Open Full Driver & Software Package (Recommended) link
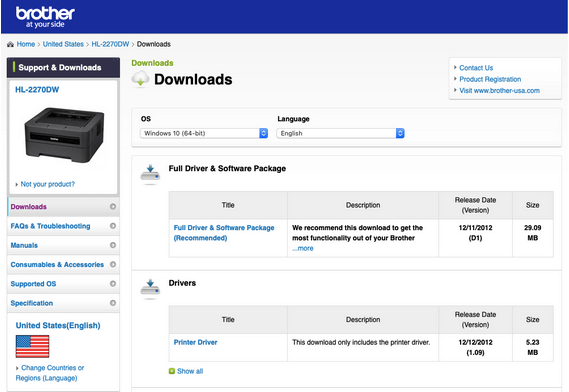Image resolution: width=569 pixels, height=392 pixels. pyautogui.click(x=224, y=233)
